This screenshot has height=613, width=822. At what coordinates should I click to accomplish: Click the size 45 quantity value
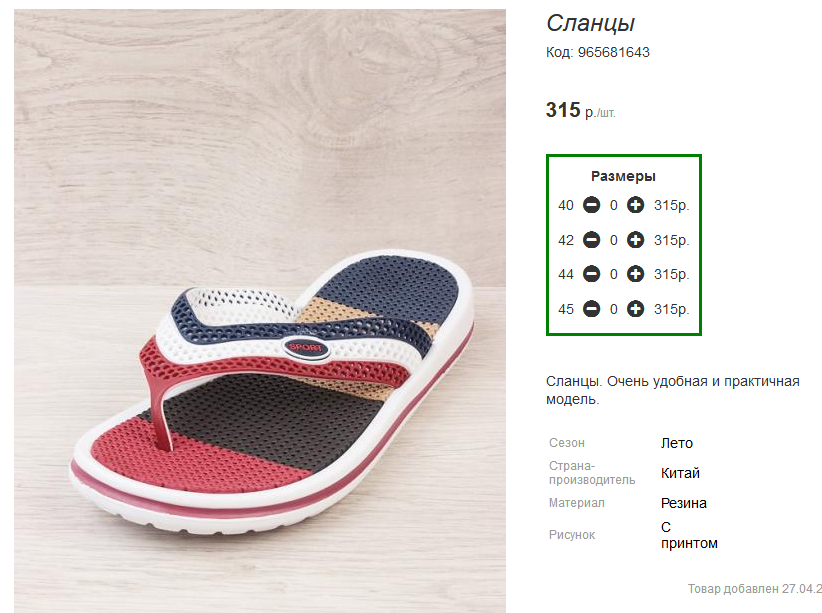click(x=613, y=309)
